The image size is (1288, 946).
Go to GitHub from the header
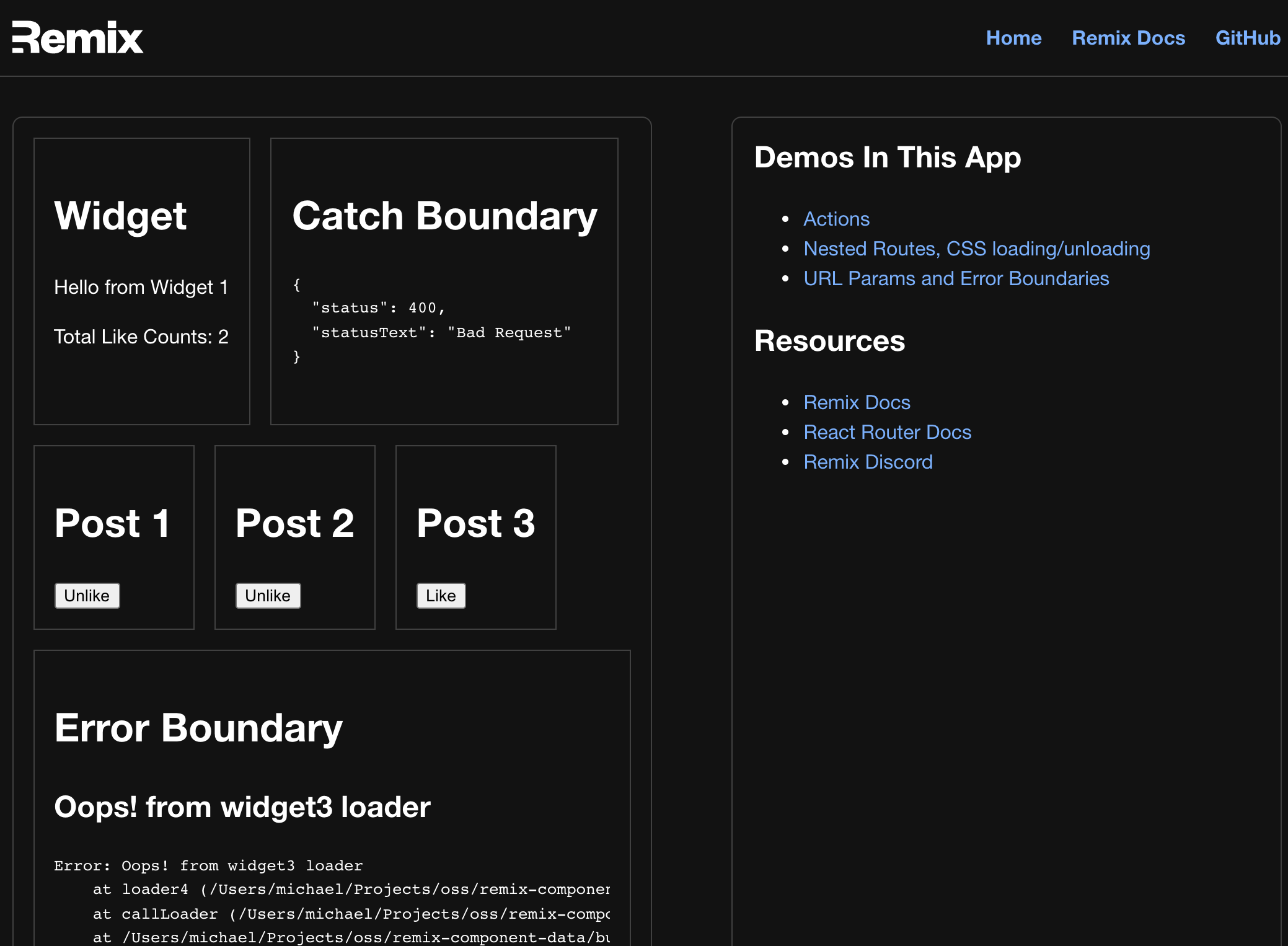click(1247, 38)
